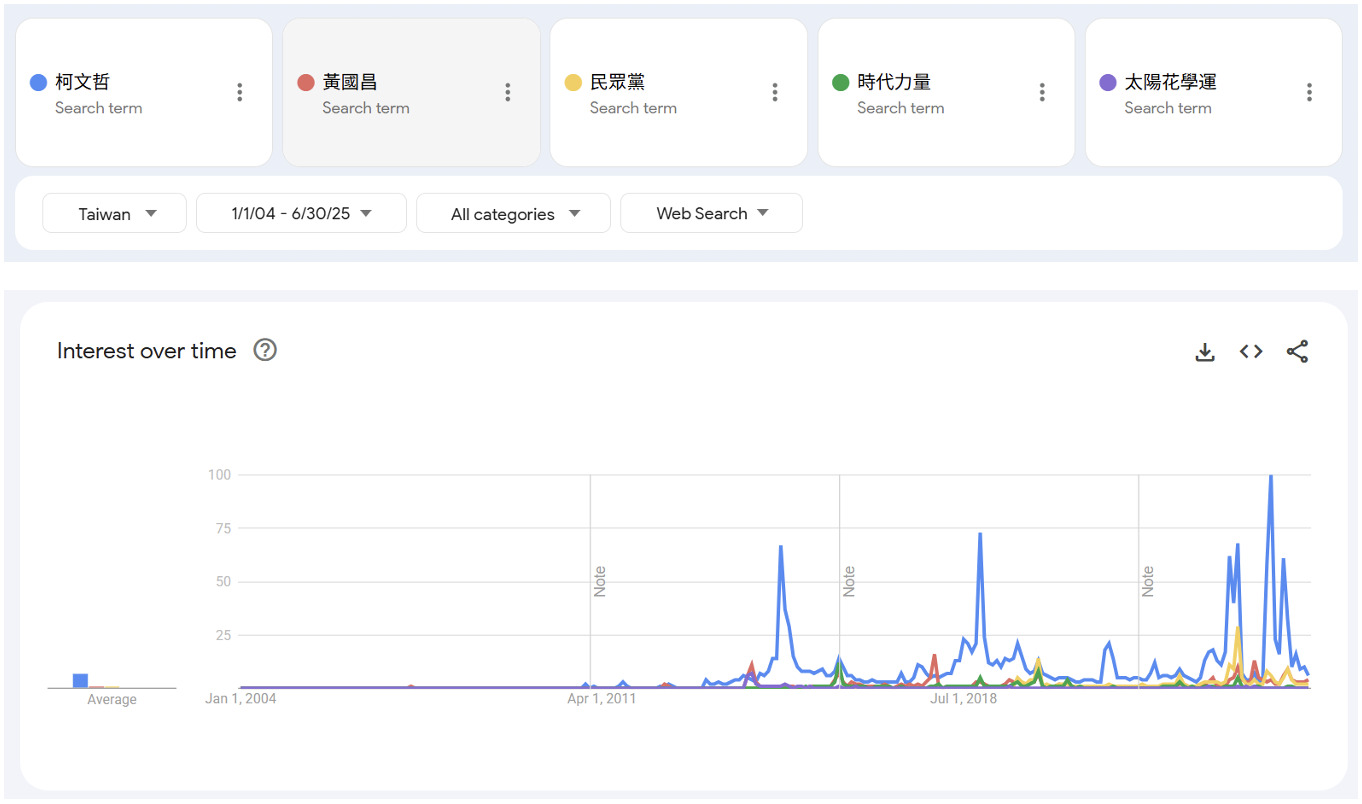This screenshot has height=804, width=1362.
Task: Click the 'Jan 1, 2004' axis label
Action: click(x=241, y=698)
